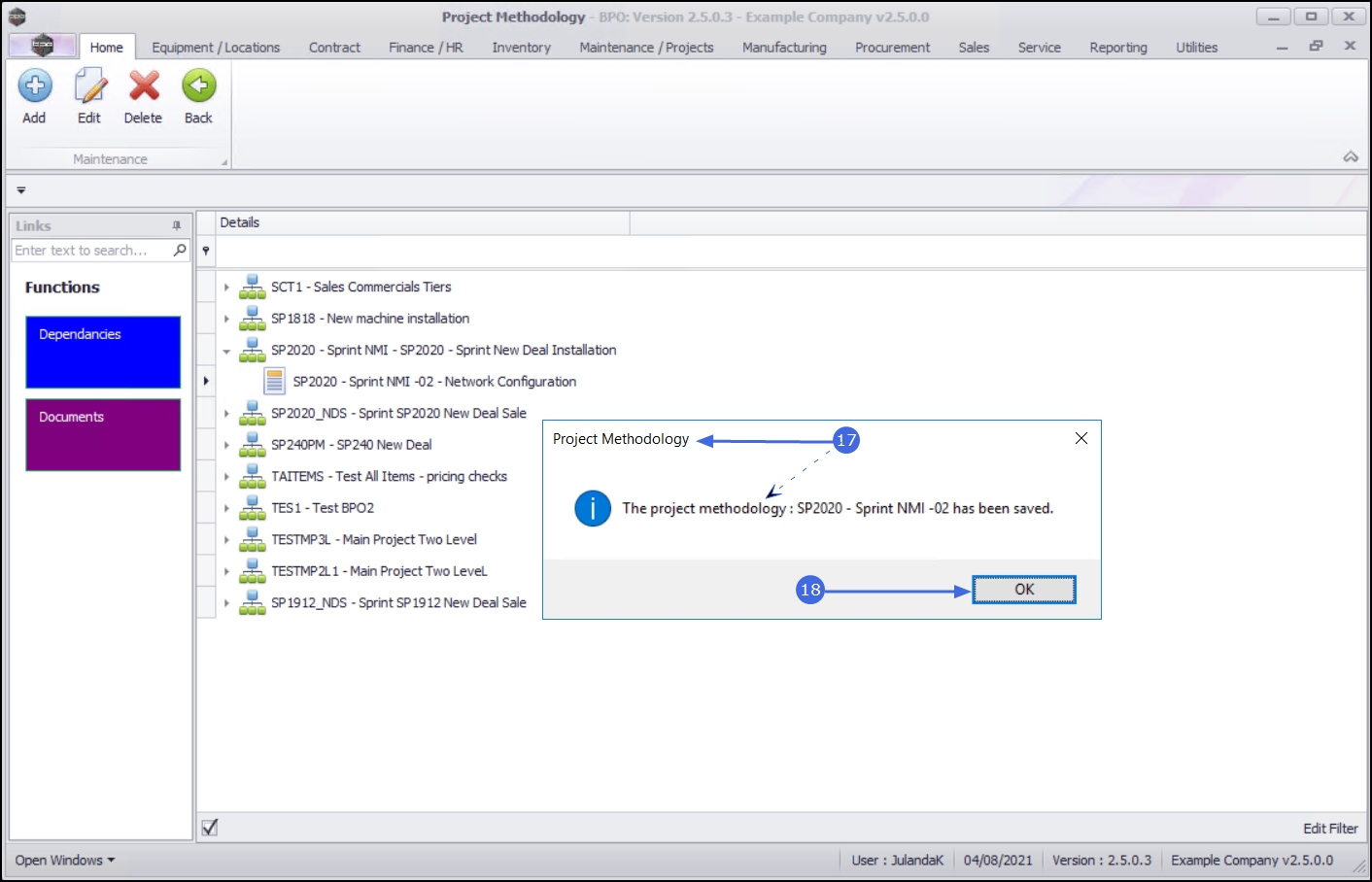Click the green Back arrow icon
1372x882 pixels.
click(199, 85)
